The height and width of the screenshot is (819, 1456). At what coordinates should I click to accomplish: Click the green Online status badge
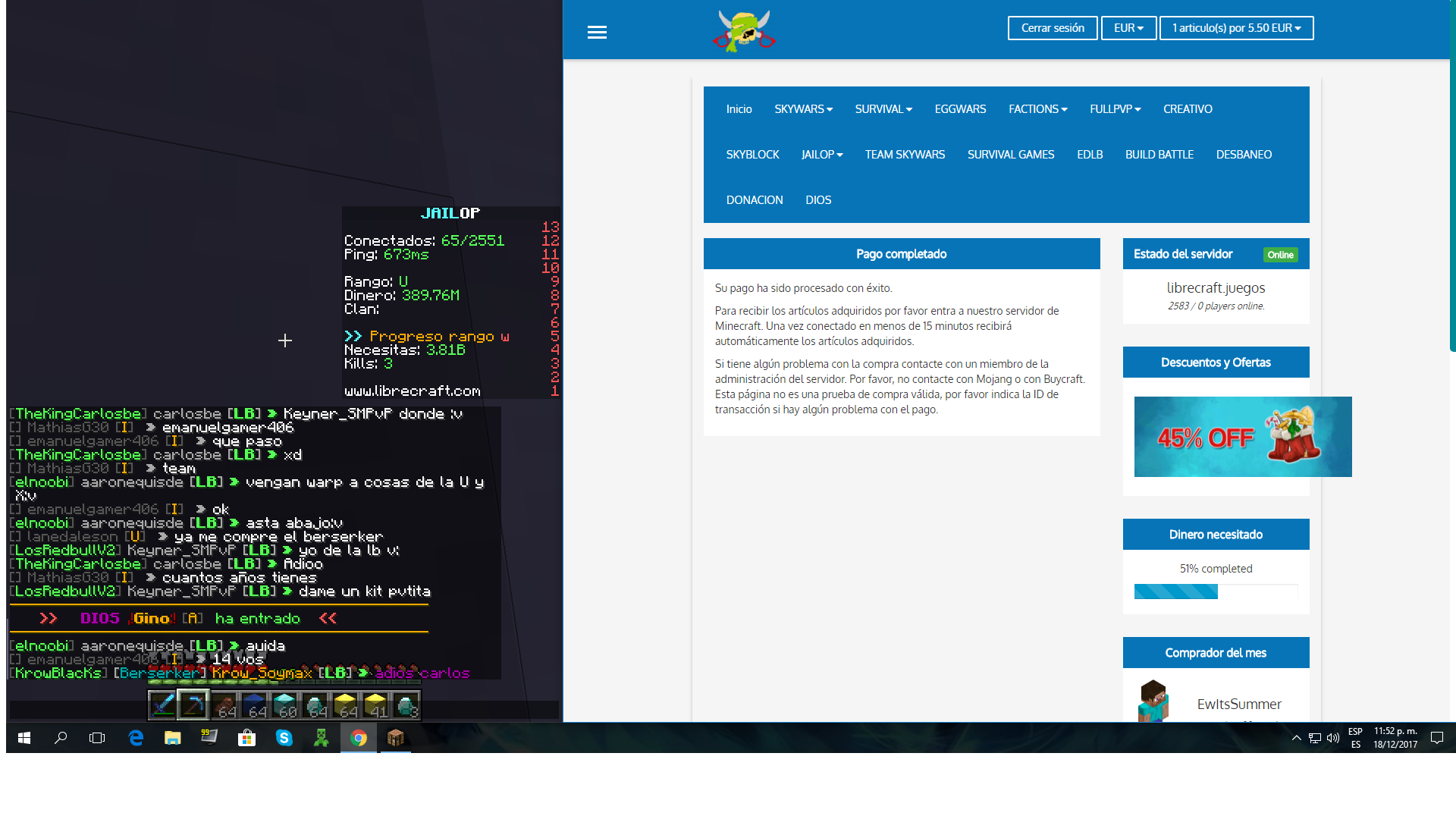click(x=1280, y=255)
